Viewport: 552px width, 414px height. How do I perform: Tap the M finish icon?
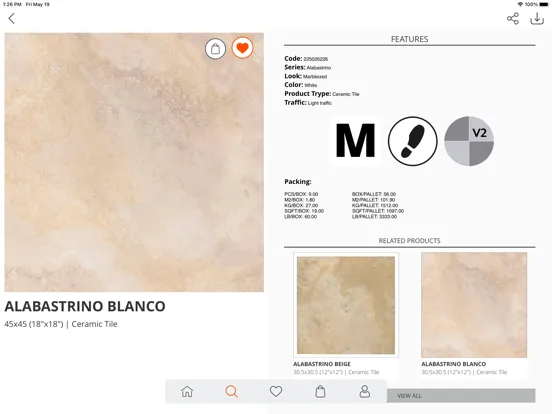click(356, 141)
